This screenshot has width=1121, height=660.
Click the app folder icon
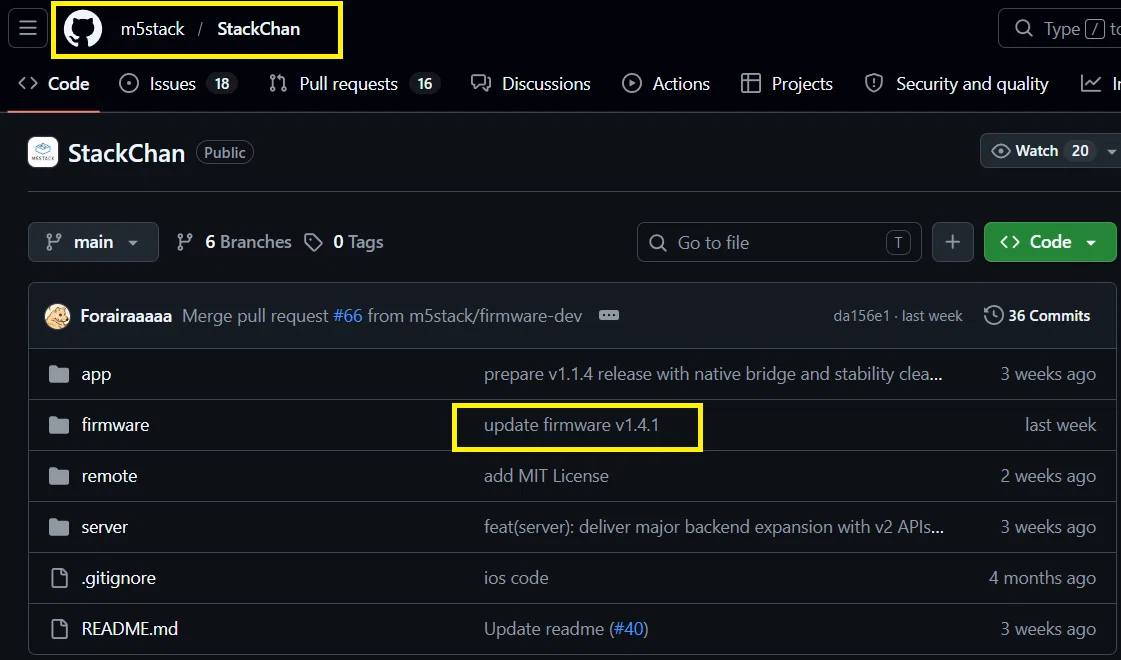click(x=59, y=375)
